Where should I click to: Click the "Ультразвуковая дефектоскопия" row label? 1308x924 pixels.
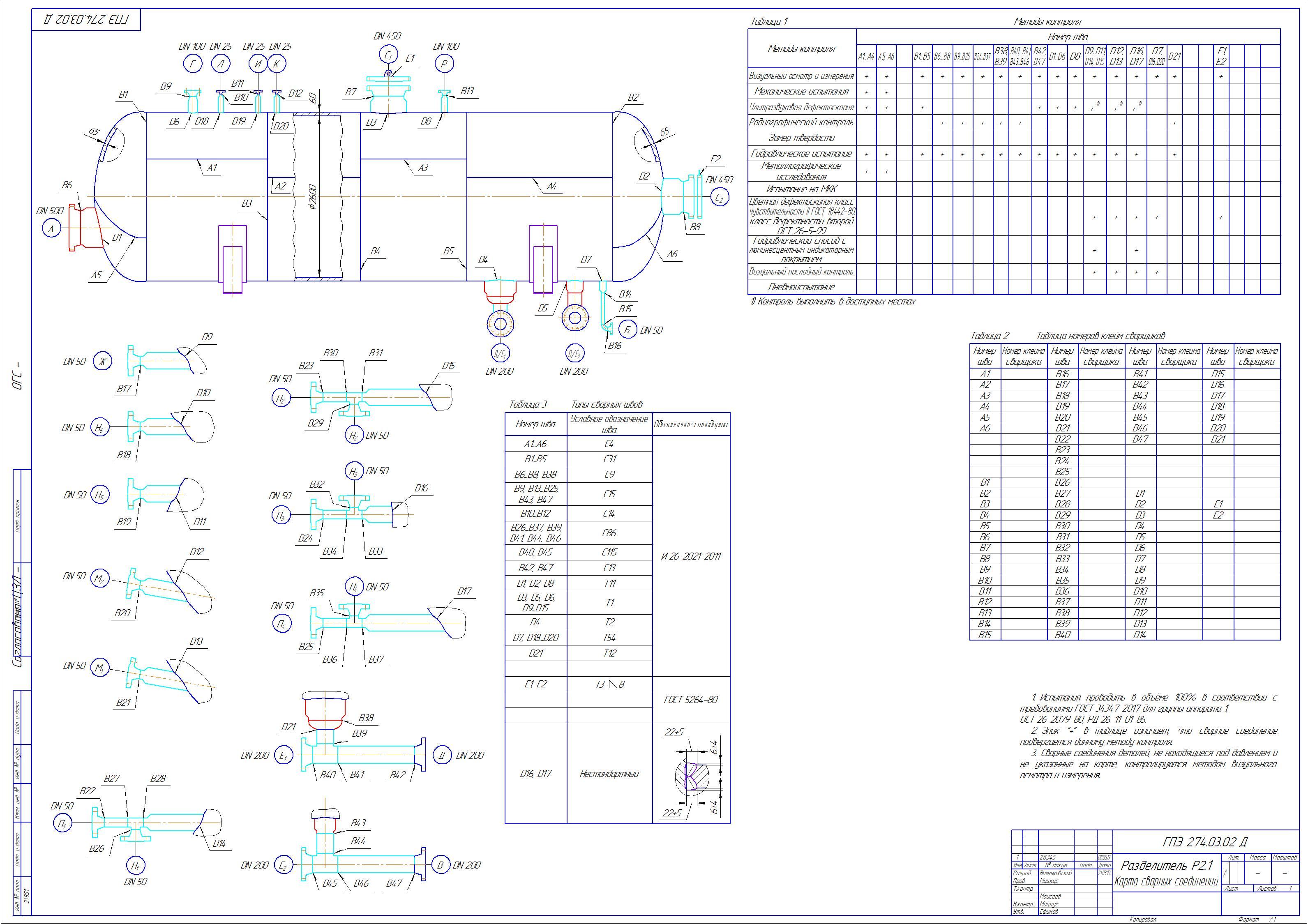click(801, 107)
